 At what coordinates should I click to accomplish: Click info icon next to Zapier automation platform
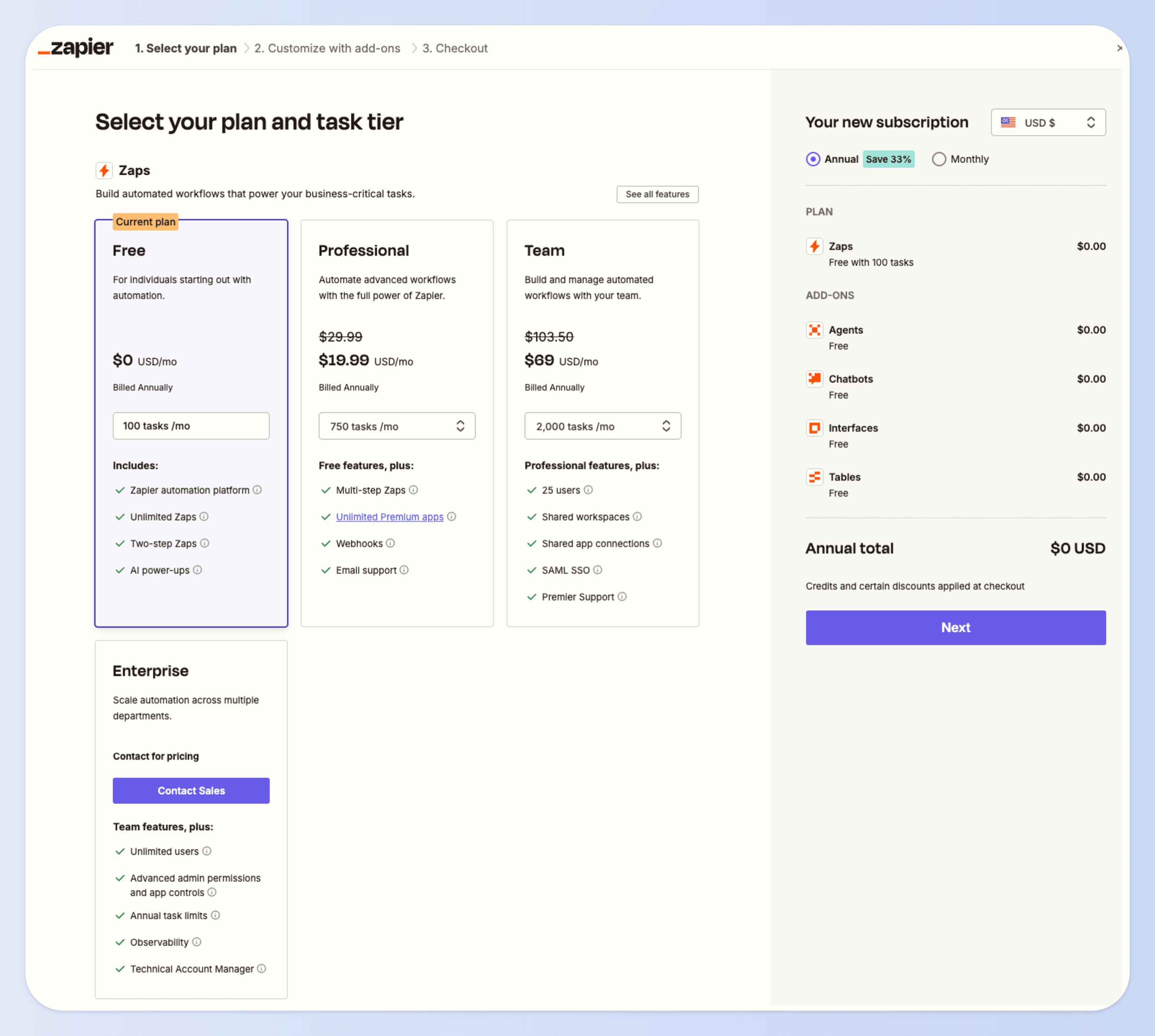coord(257,490)
